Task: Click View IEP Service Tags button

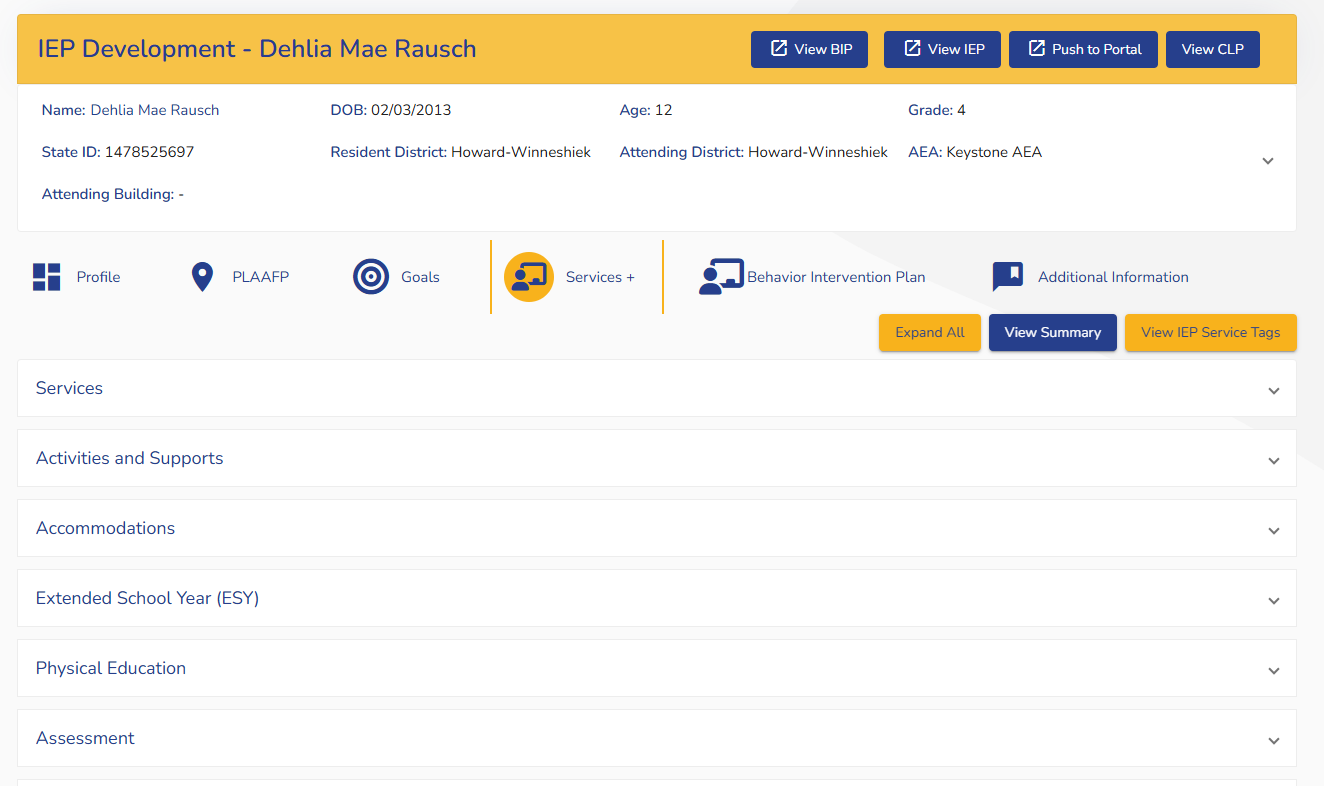Action: pyautogui.click(x=1210, y=333)
